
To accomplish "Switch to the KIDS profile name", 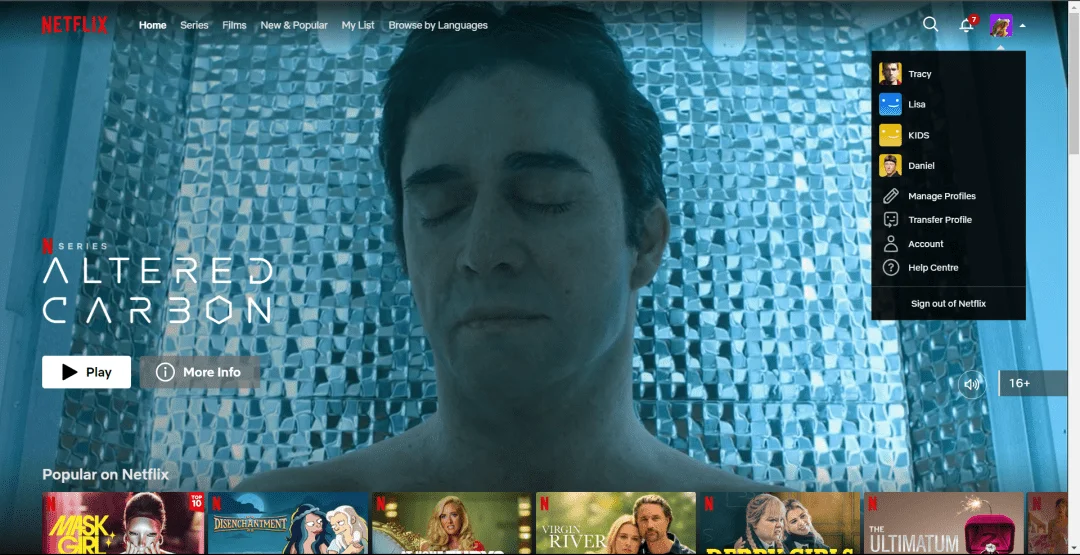I will coord(919,135).
